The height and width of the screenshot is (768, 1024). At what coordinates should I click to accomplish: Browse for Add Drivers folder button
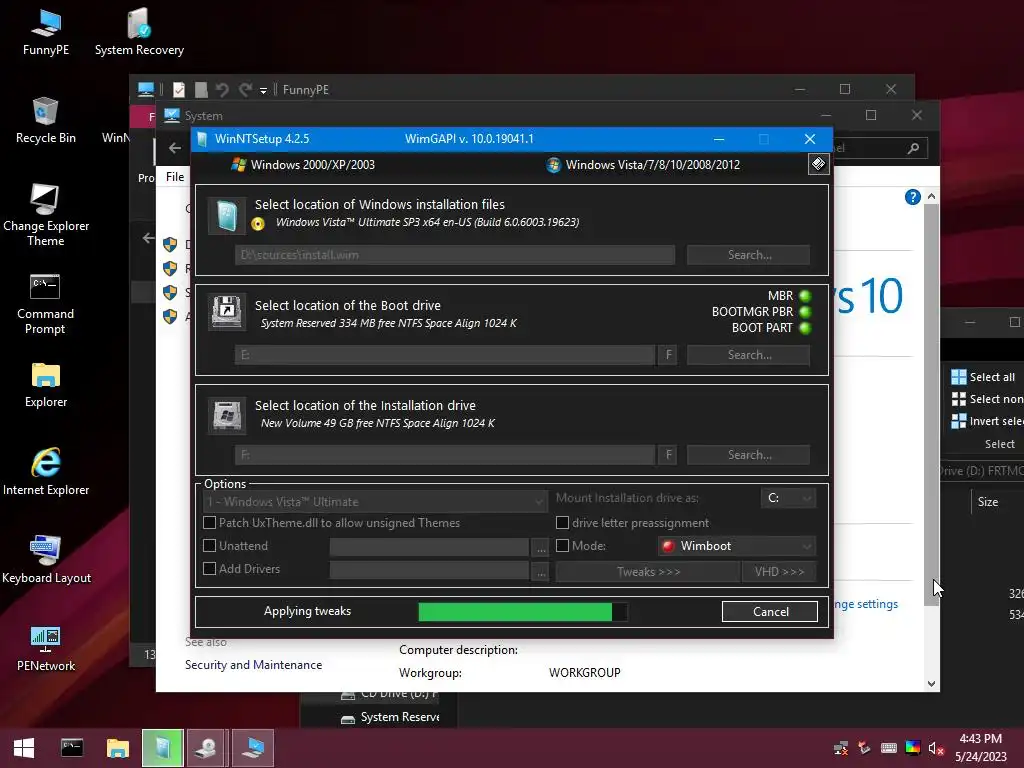point(541,570)
